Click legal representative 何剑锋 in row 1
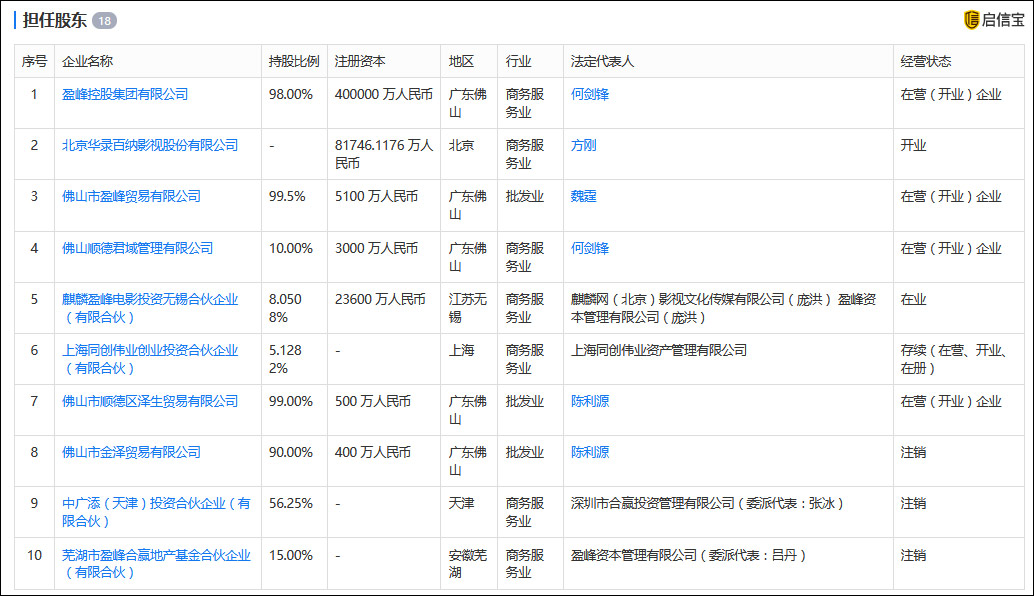This screenshot has width=1034, height=596. click(x=589, y=92)
